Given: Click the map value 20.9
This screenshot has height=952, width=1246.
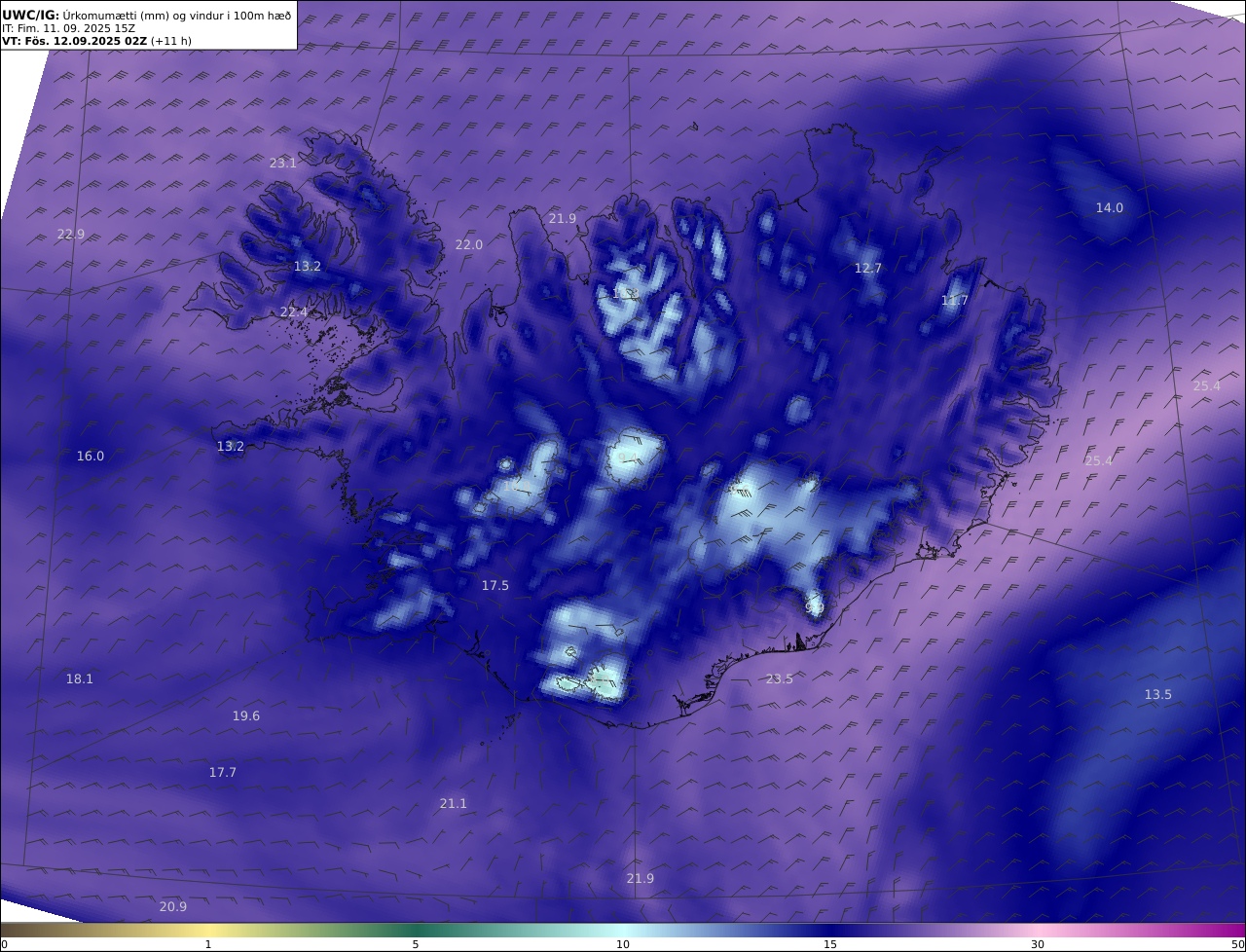Looking at the screenshot, I should [x=173, y=907].
